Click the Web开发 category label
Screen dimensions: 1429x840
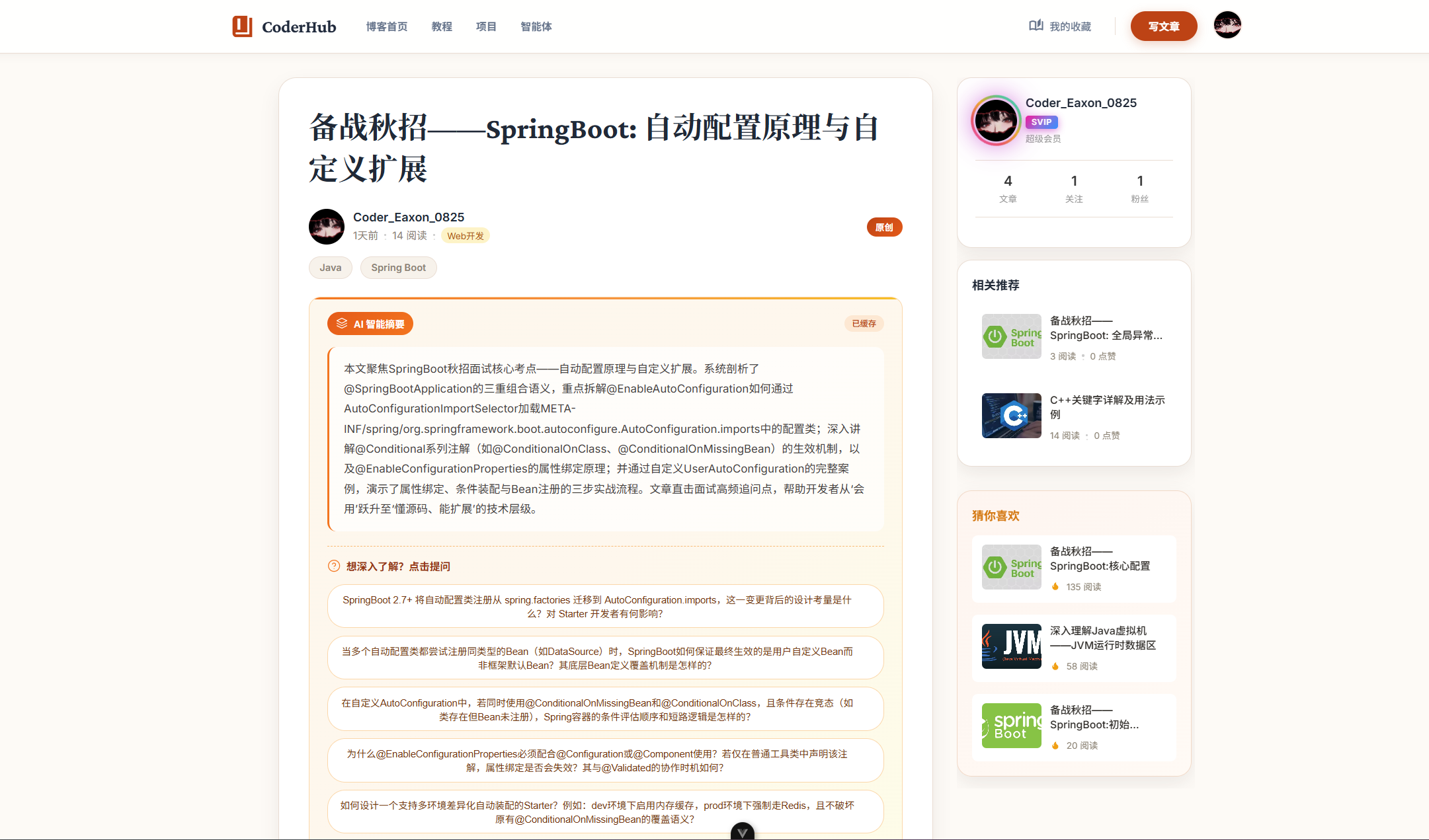[x=465, y=236]
